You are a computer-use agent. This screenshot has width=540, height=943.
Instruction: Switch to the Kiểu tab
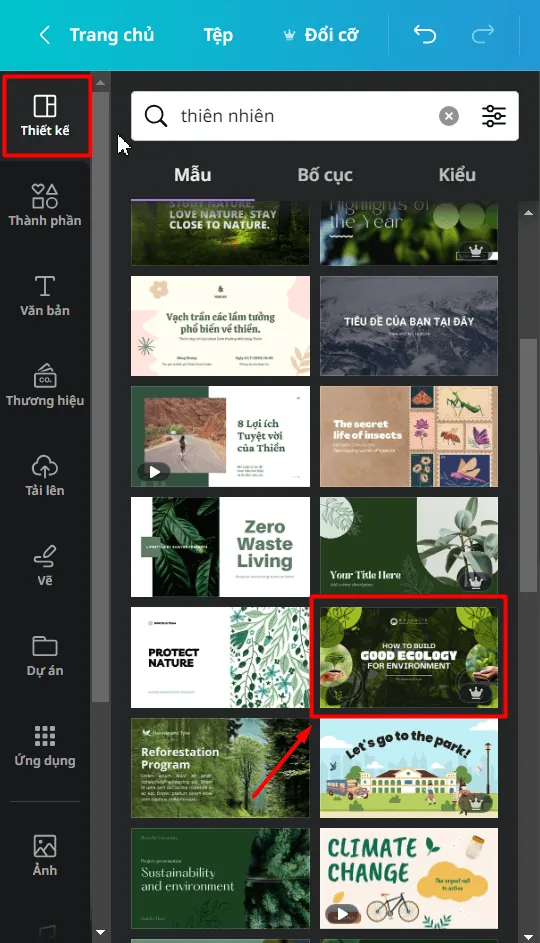[457, 175]
